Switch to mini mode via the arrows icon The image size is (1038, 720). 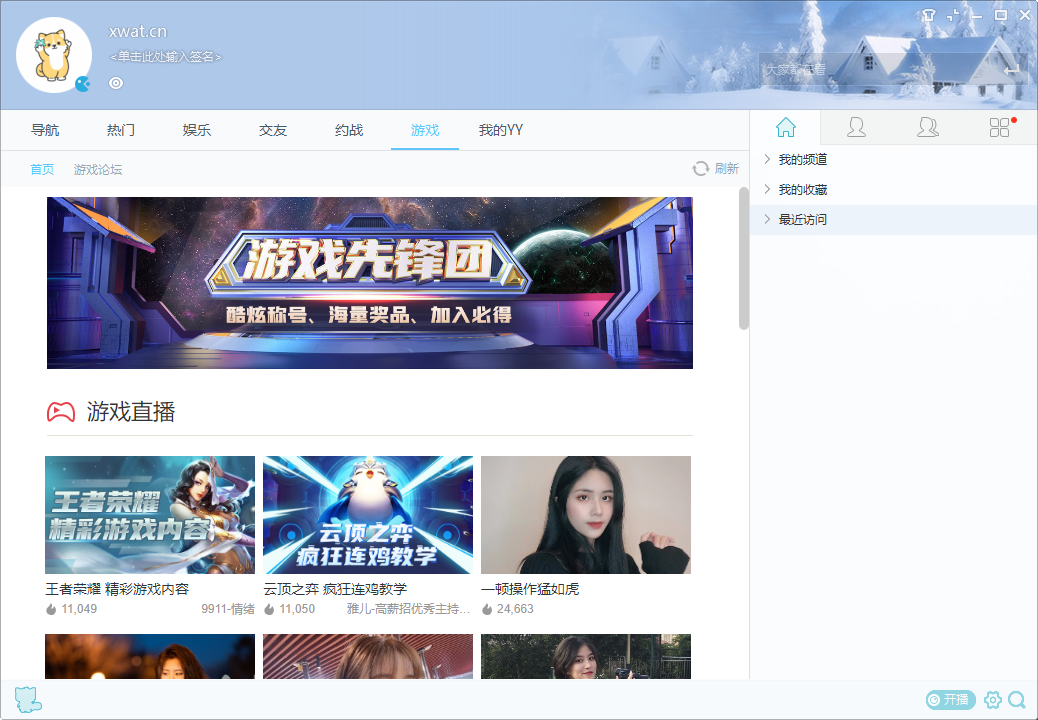[953, 15]
